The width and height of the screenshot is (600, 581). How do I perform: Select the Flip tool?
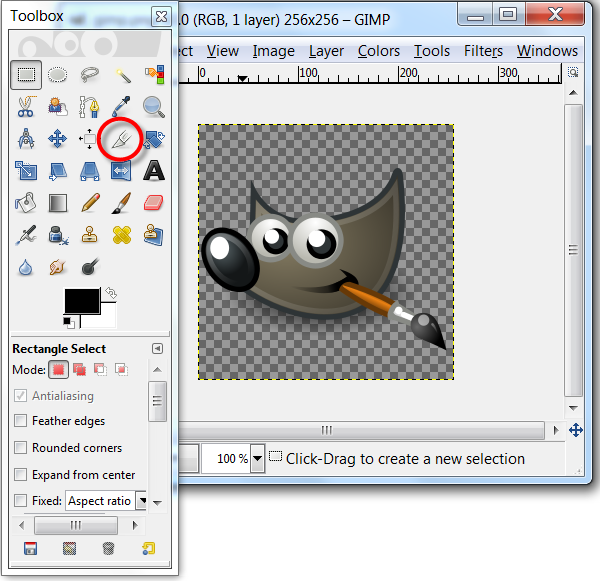(x=121, y=171)
